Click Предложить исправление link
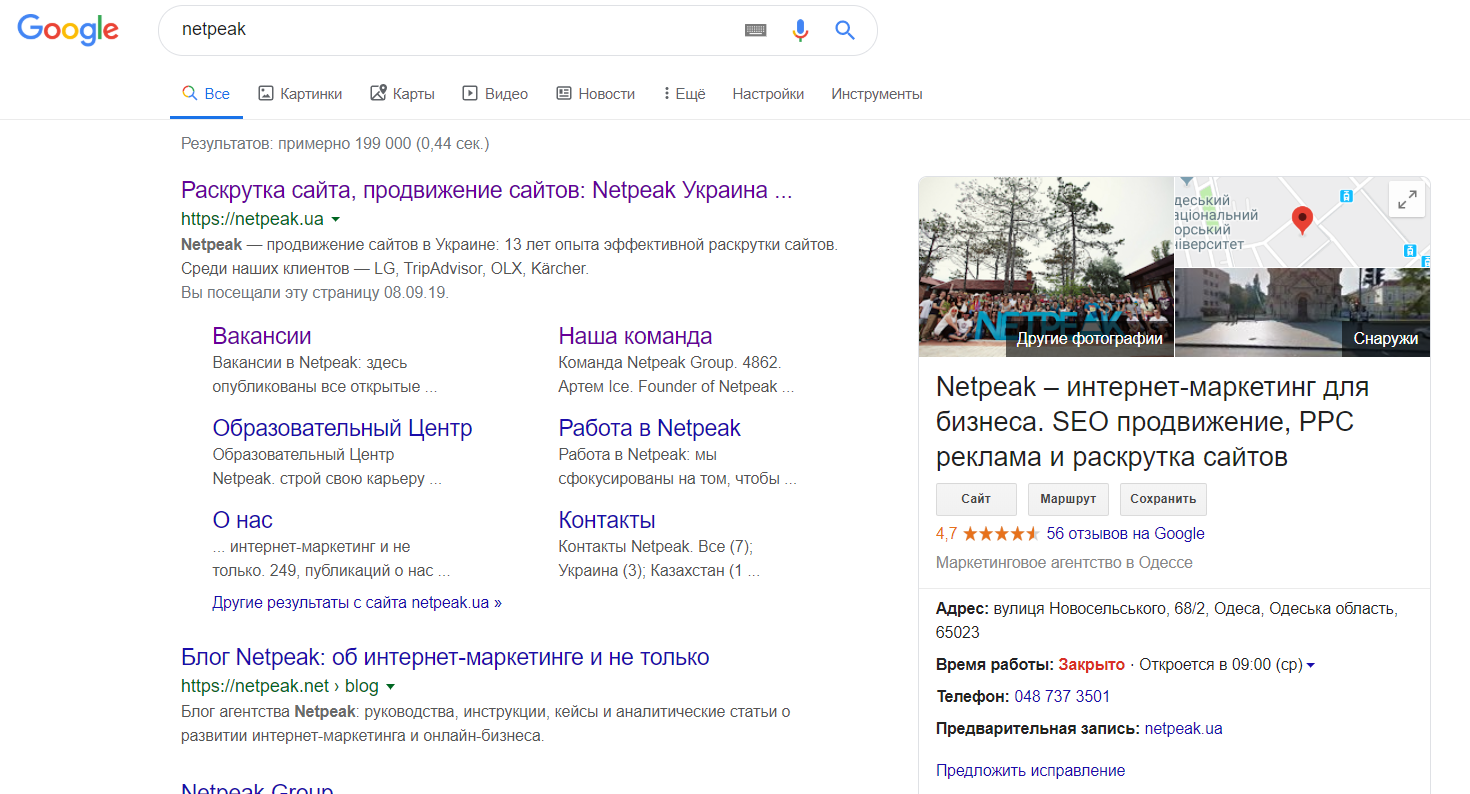 coord(1030,771)
